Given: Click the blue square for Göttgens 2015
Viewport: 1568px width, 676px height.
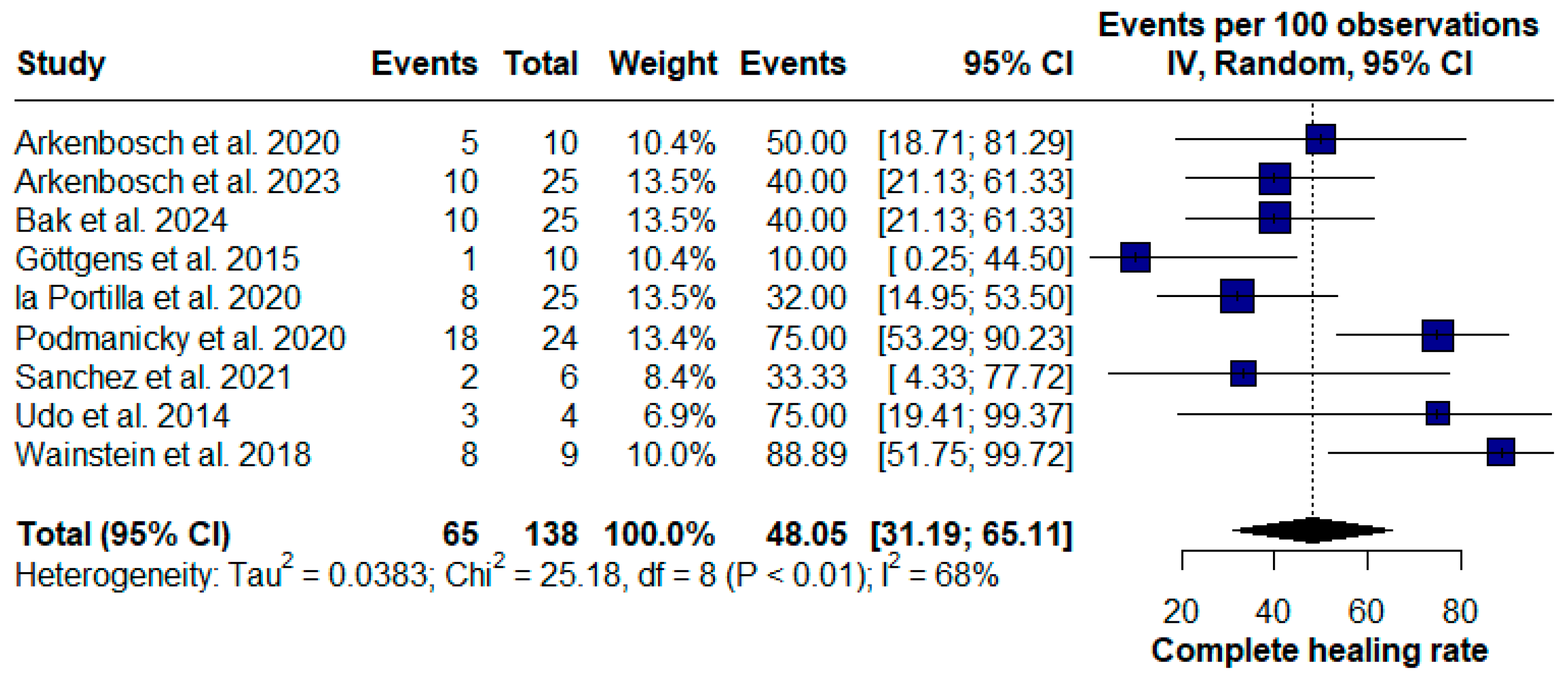Looking at the screenshot, I should 1135,258.
